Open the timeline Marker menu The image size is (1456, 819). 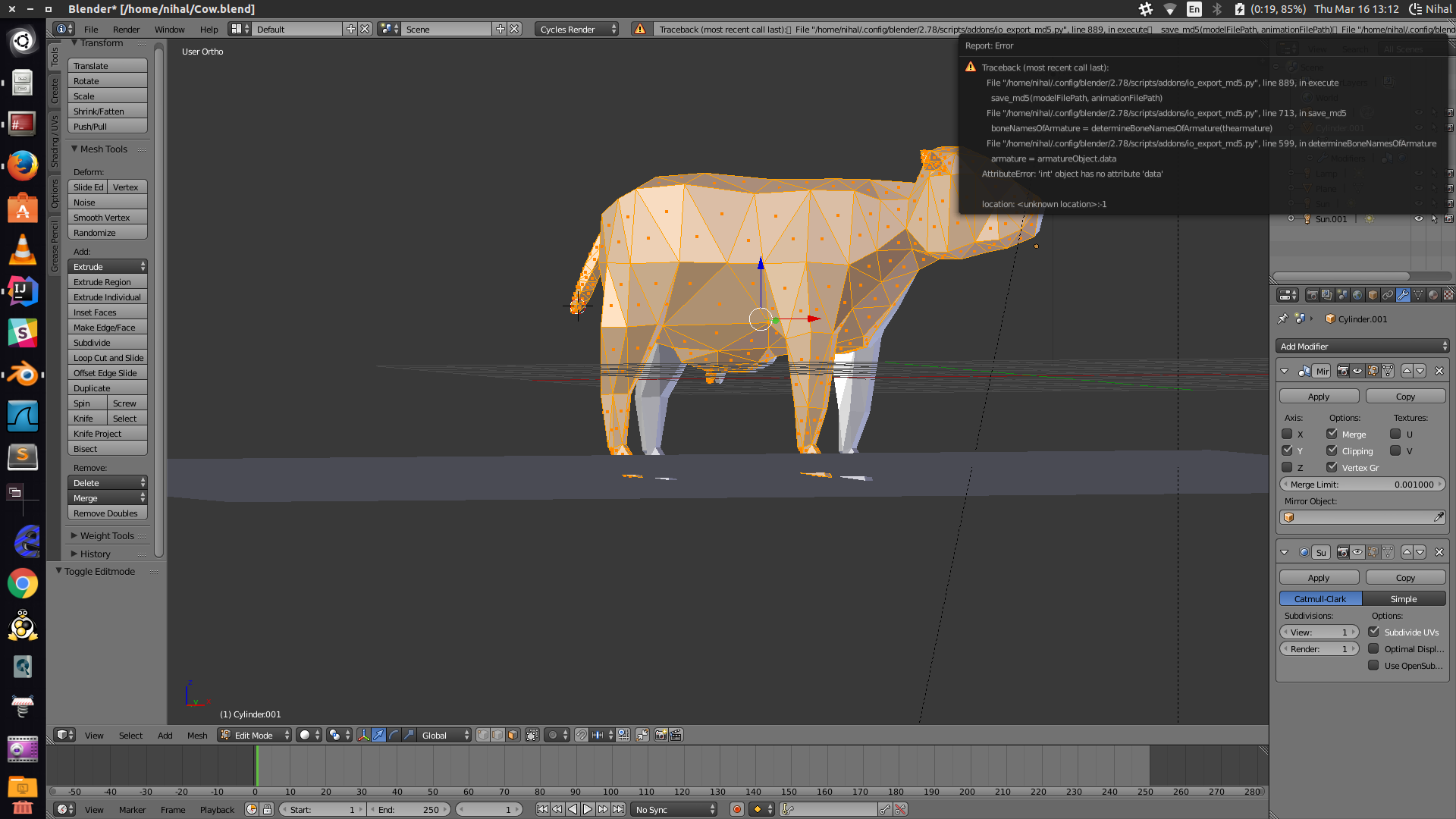[132, 809]
